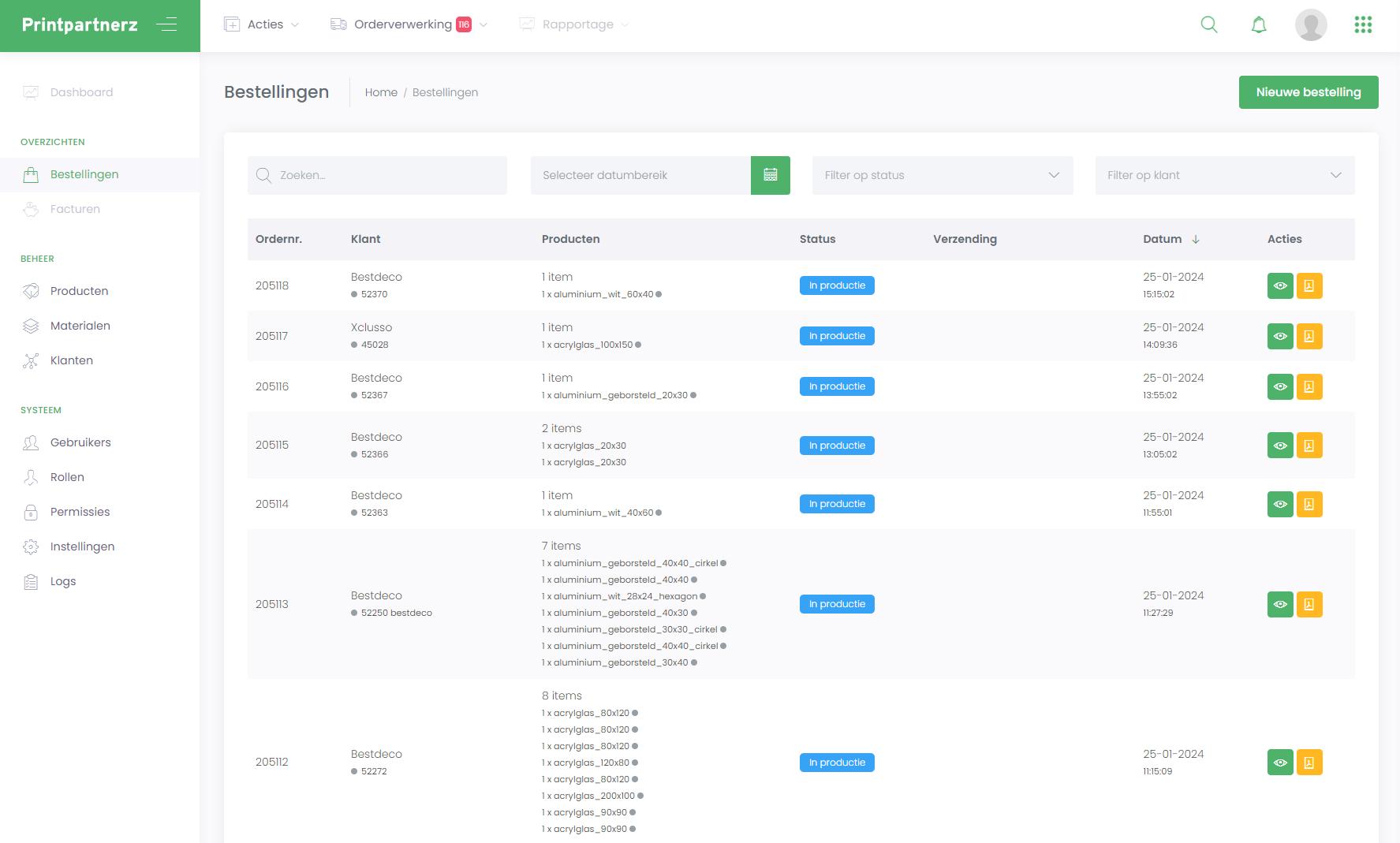The image size is (1400, 843).
Task: Click the user avatar icon
Action: pyautogui.click(x=1310, y=24)
